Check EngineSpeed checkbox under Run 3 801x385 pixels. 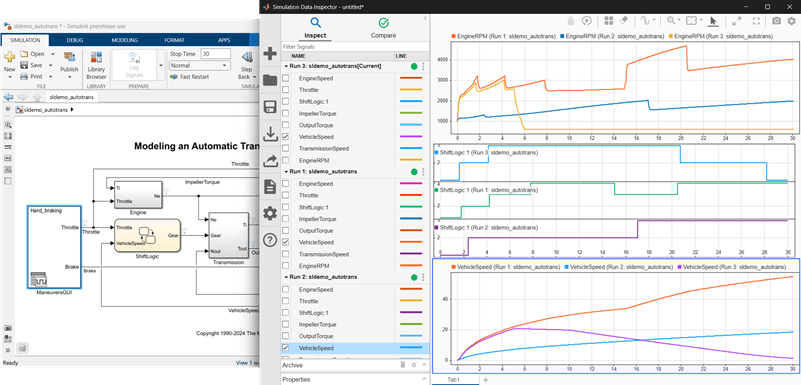click(x=286, y=78)
